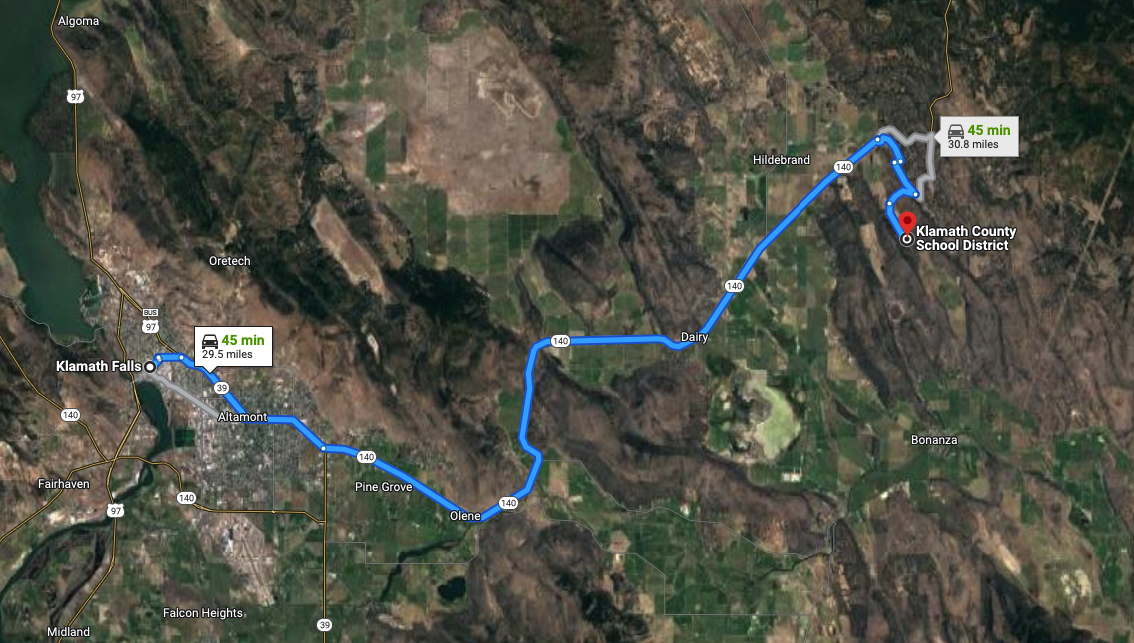The image size is (1134, 643).
Task: Click the Pine Grove place label
Action: pos(383,487)
